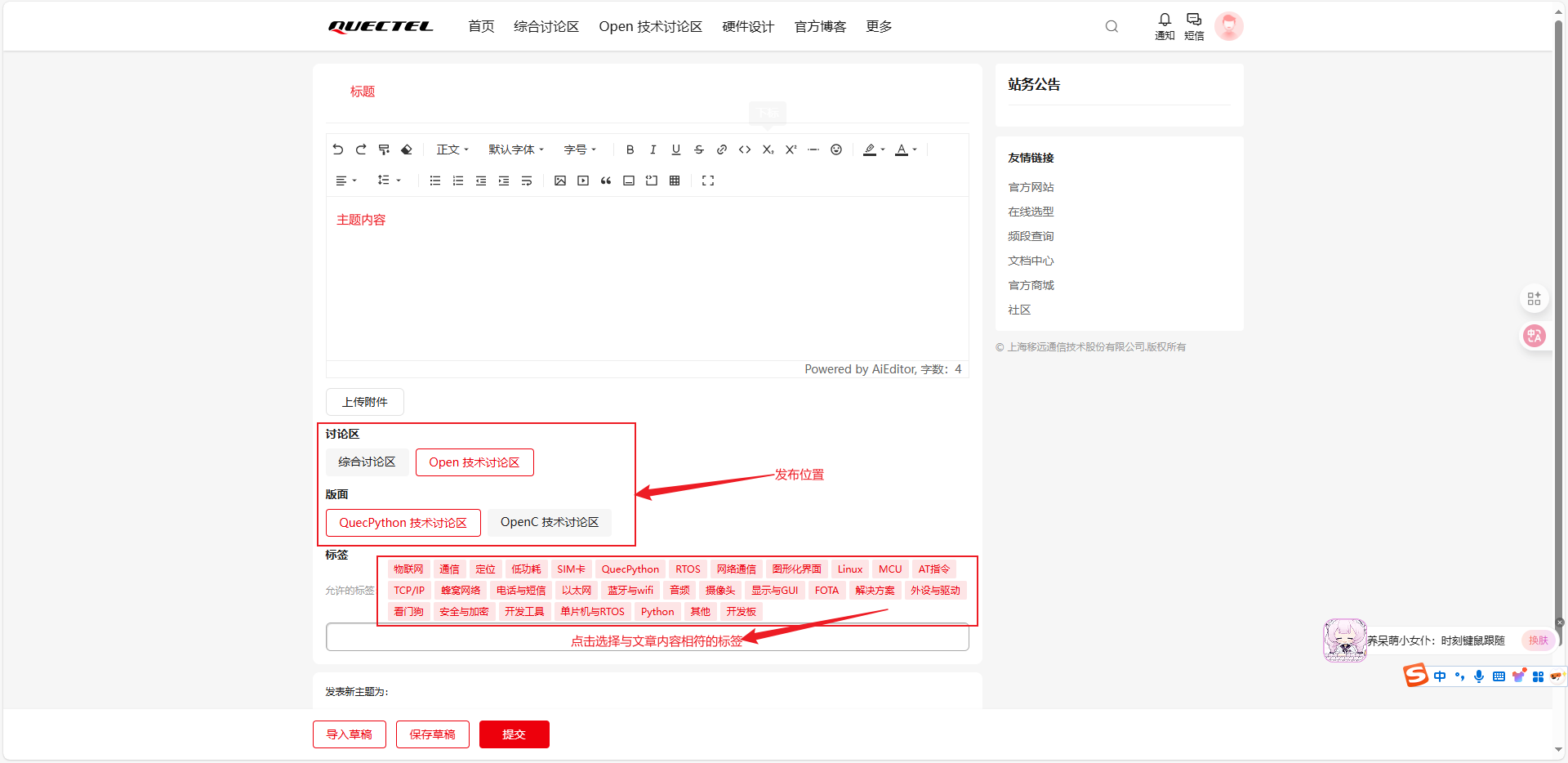1568x763 pixels.
Task: Open 硬件设计 navigation item
Action: click(748, 26)
